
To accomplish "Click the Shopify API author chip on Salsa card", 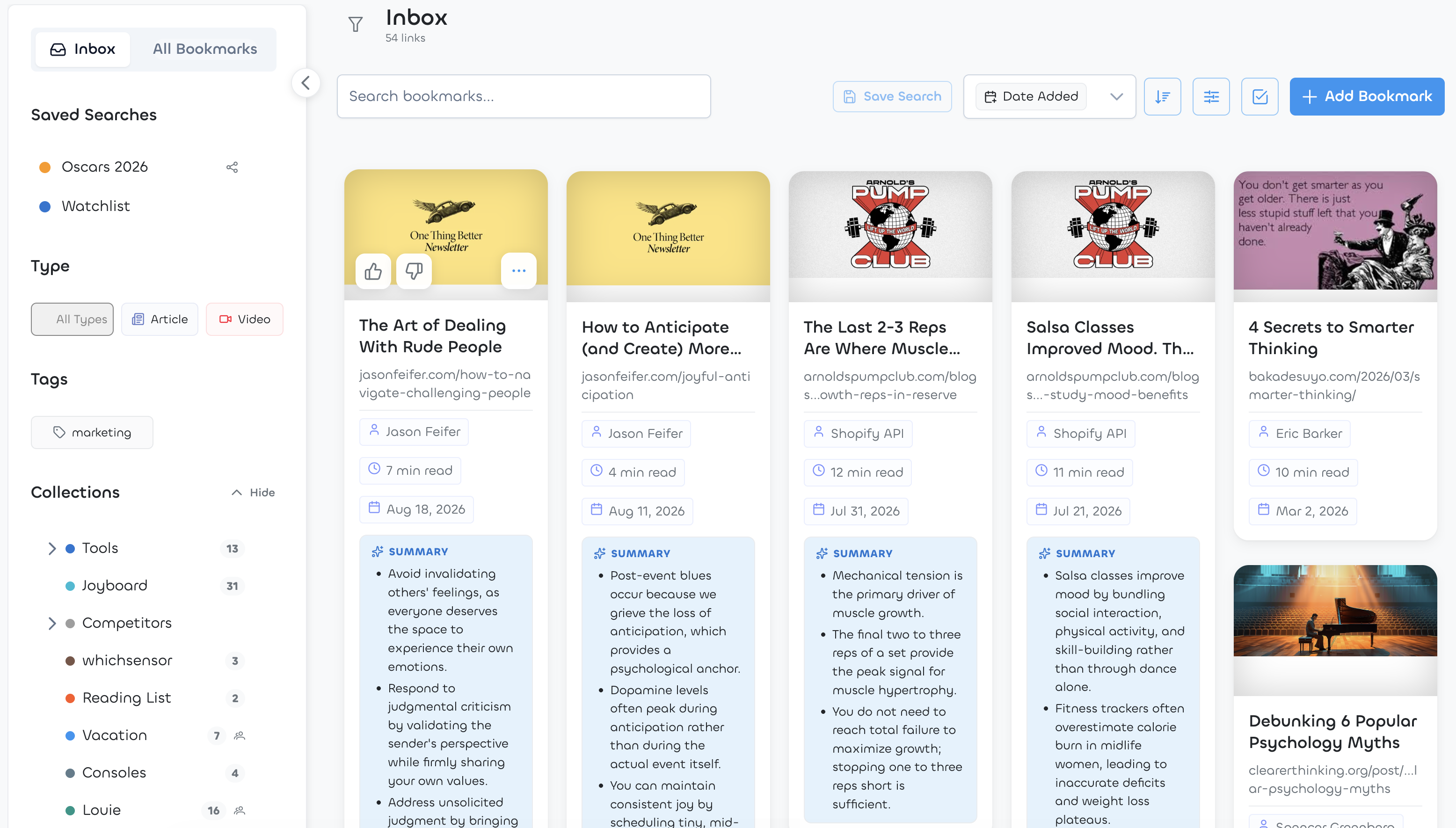I will (x=1081, y=434).
